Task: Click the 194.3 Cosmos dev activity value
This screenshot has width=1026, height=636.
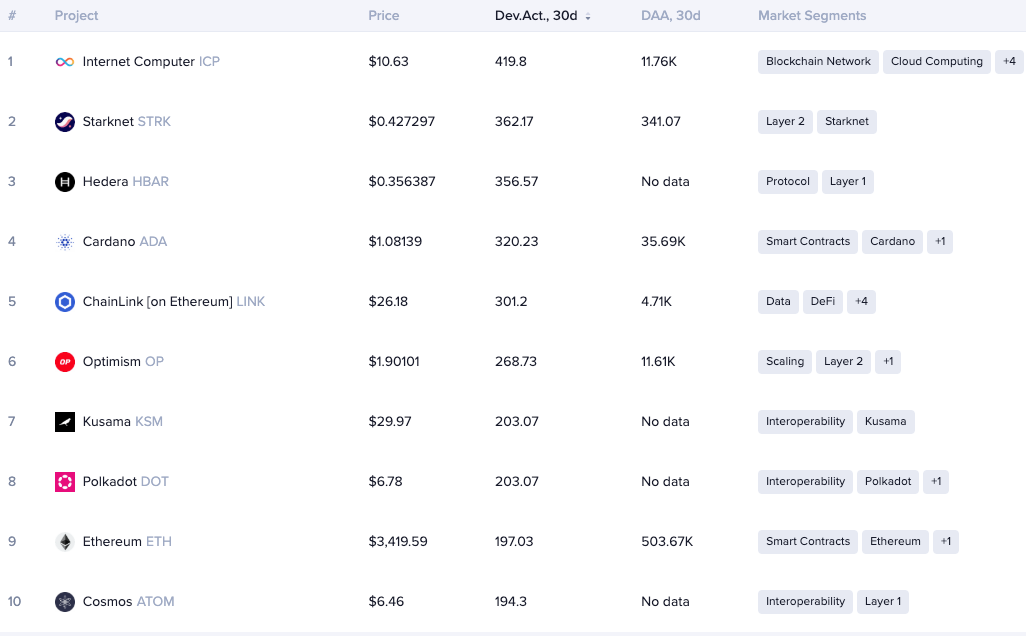Action: click(x=510, y=602)
